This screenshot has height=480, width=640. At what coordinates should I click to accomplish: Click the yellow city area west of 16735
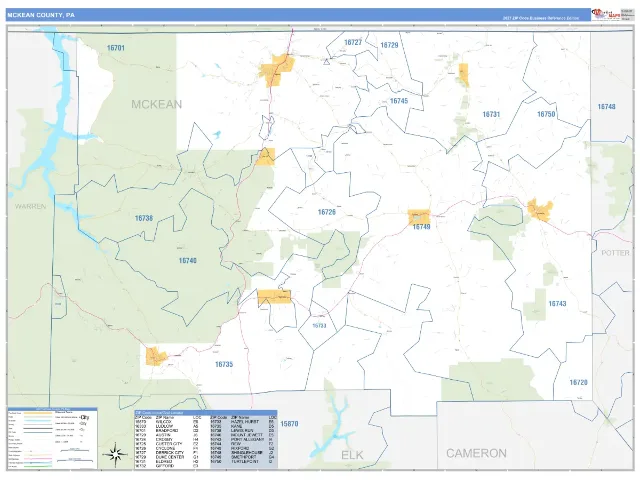(155, 356)
